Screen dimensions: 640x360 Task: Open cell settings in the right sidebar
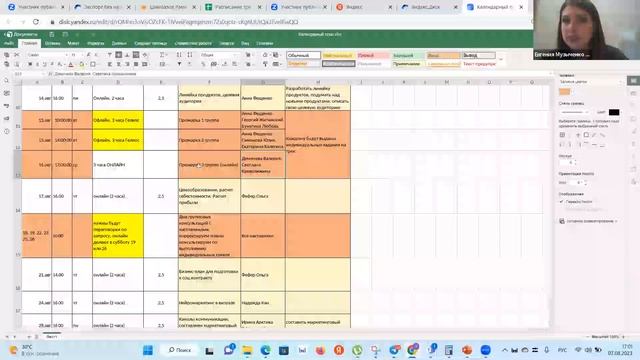pyautogui.click(x=633, y=81)
